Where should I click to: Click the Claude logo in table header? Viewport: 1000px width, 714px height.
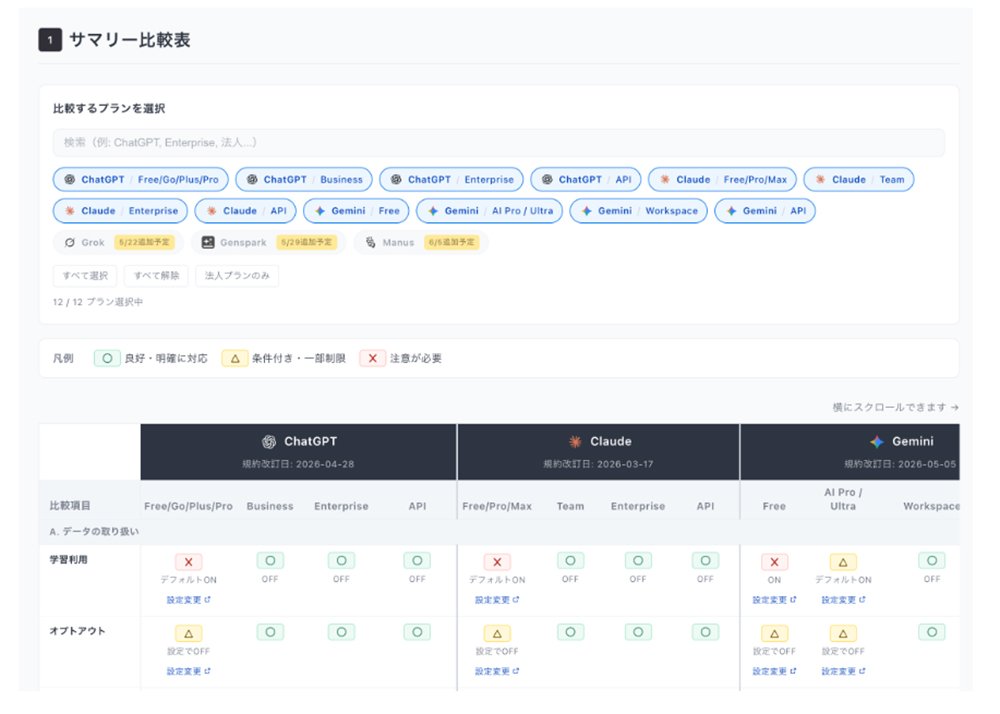pyautogui.click(x=575, y=442)
